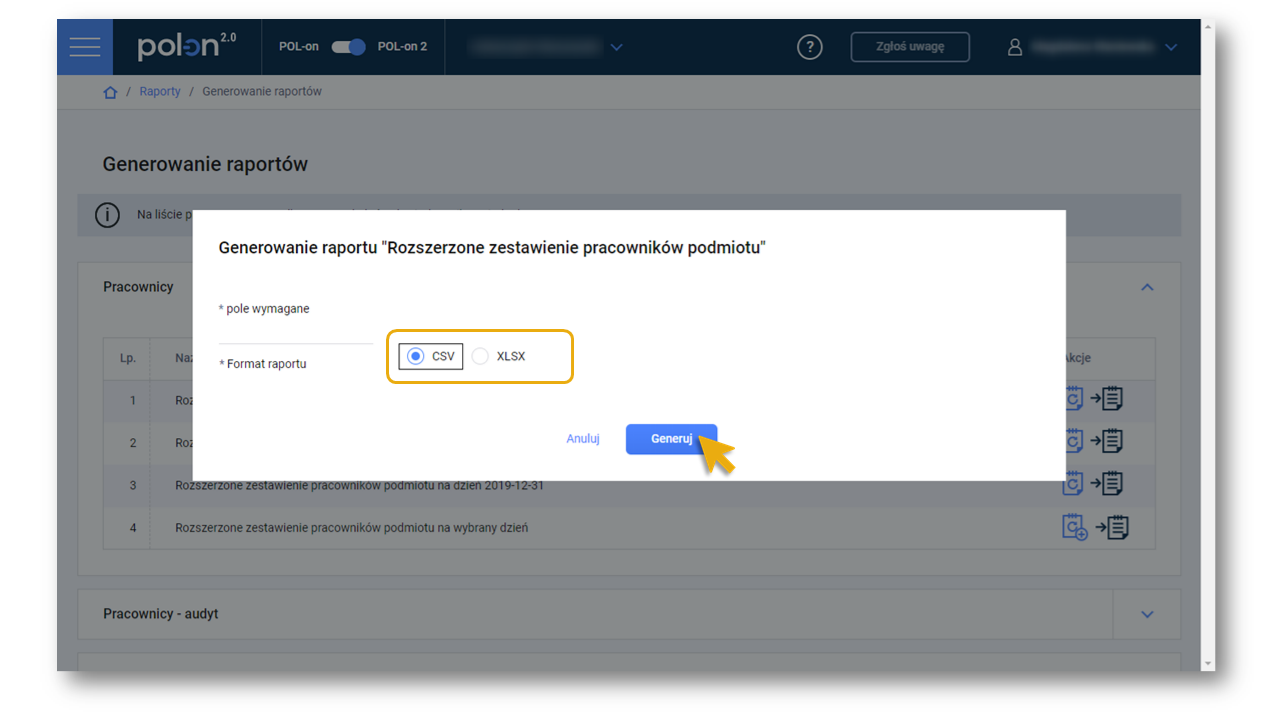The image size is (1270, 720).
Task: Select the CSV report format
Action: pos(416,357)
